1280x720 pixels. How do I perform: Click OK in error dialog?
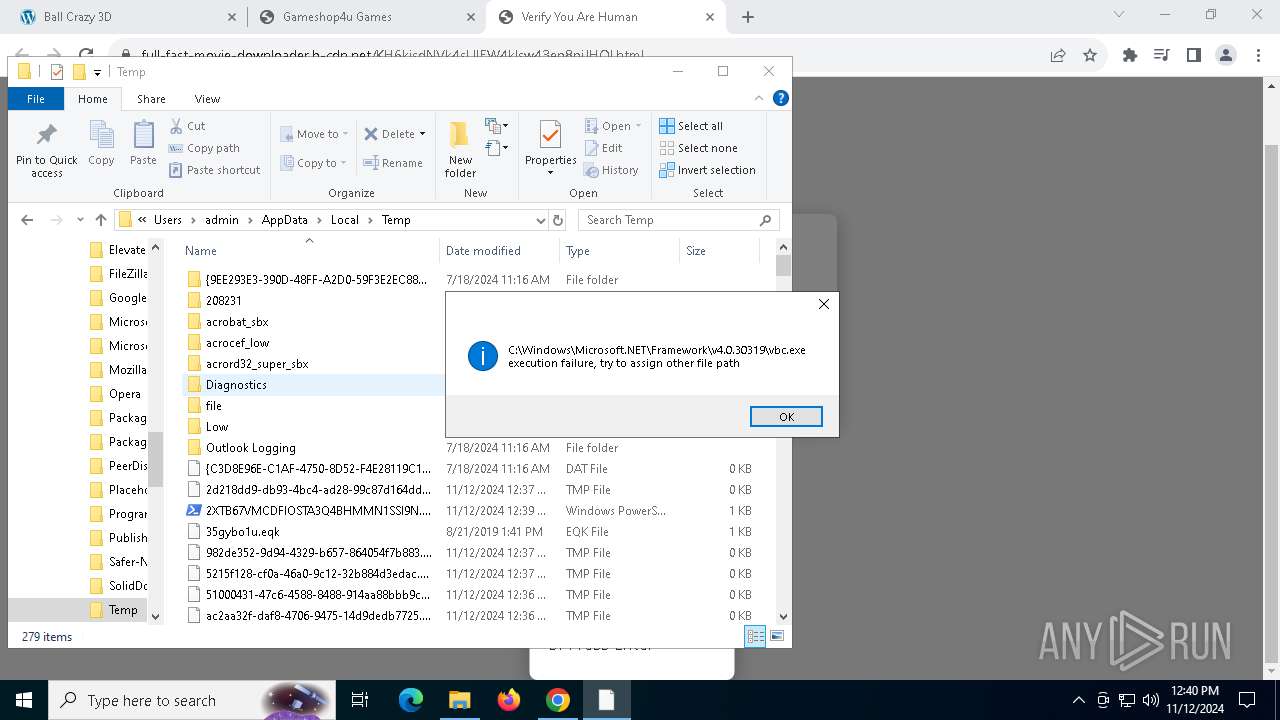point(786,417)
